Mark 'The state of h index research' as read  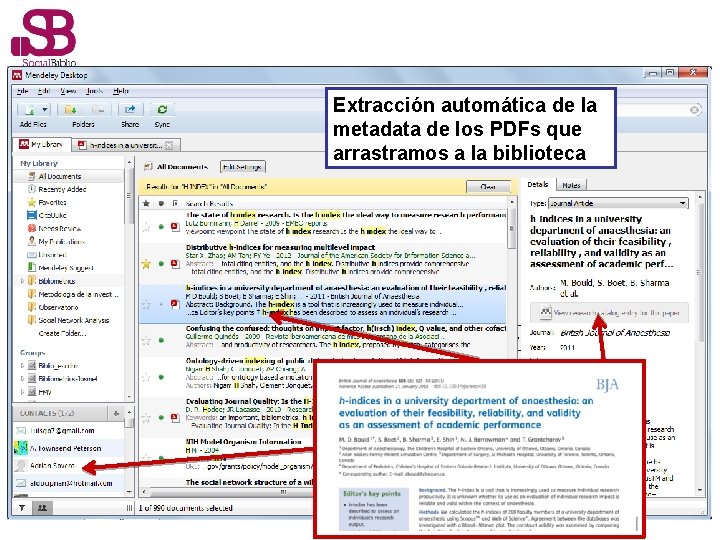pos(161,227)
